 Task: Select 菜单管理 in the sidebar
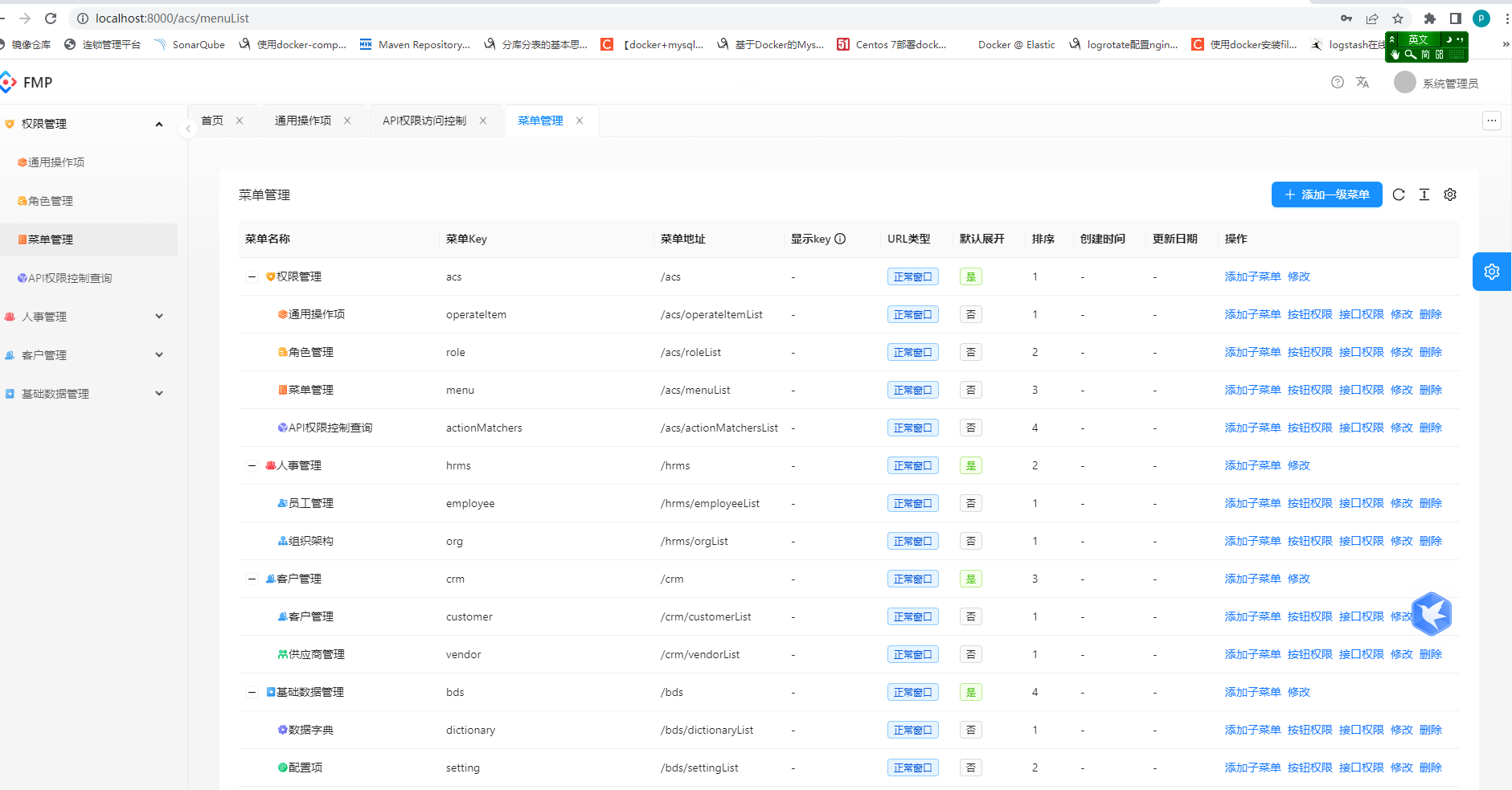point(88,239)
